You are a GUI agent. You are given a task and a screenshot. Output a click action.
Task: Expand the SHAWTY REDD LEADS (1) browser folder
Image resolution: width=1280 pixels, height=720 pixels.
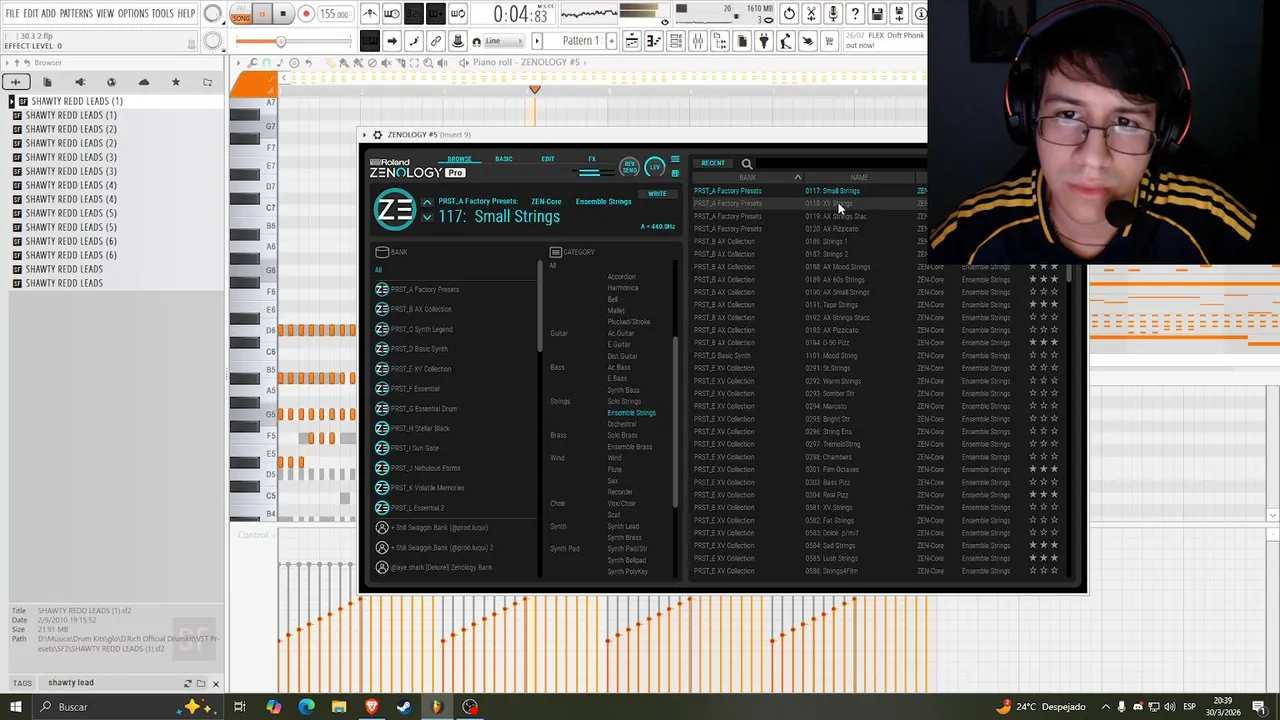click(x=11, y=101)
